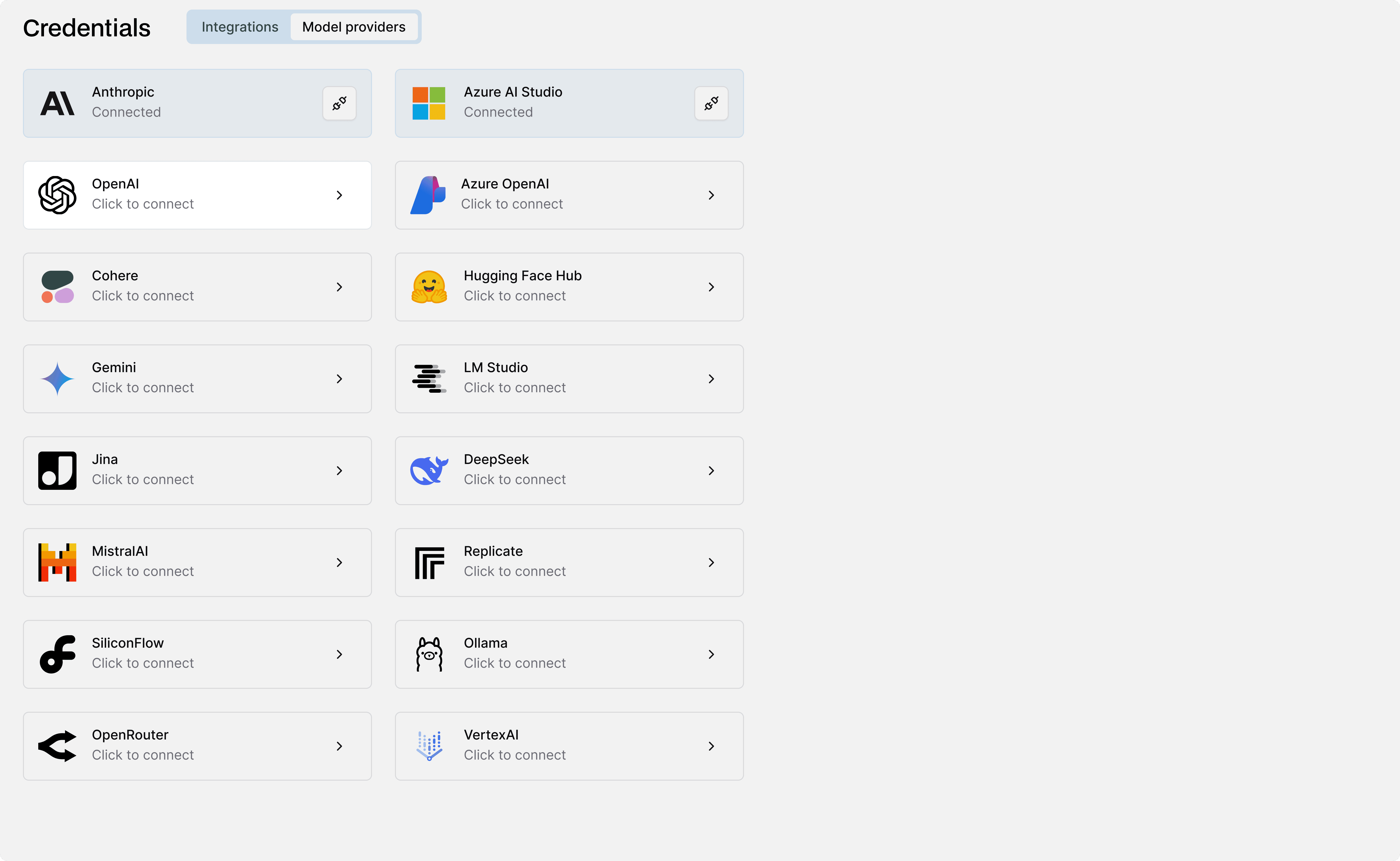The width and height of the screenshot is (1400, 861).
Task: Click the Hugging Face Hub chevron
Action: [x=711, y=287]
